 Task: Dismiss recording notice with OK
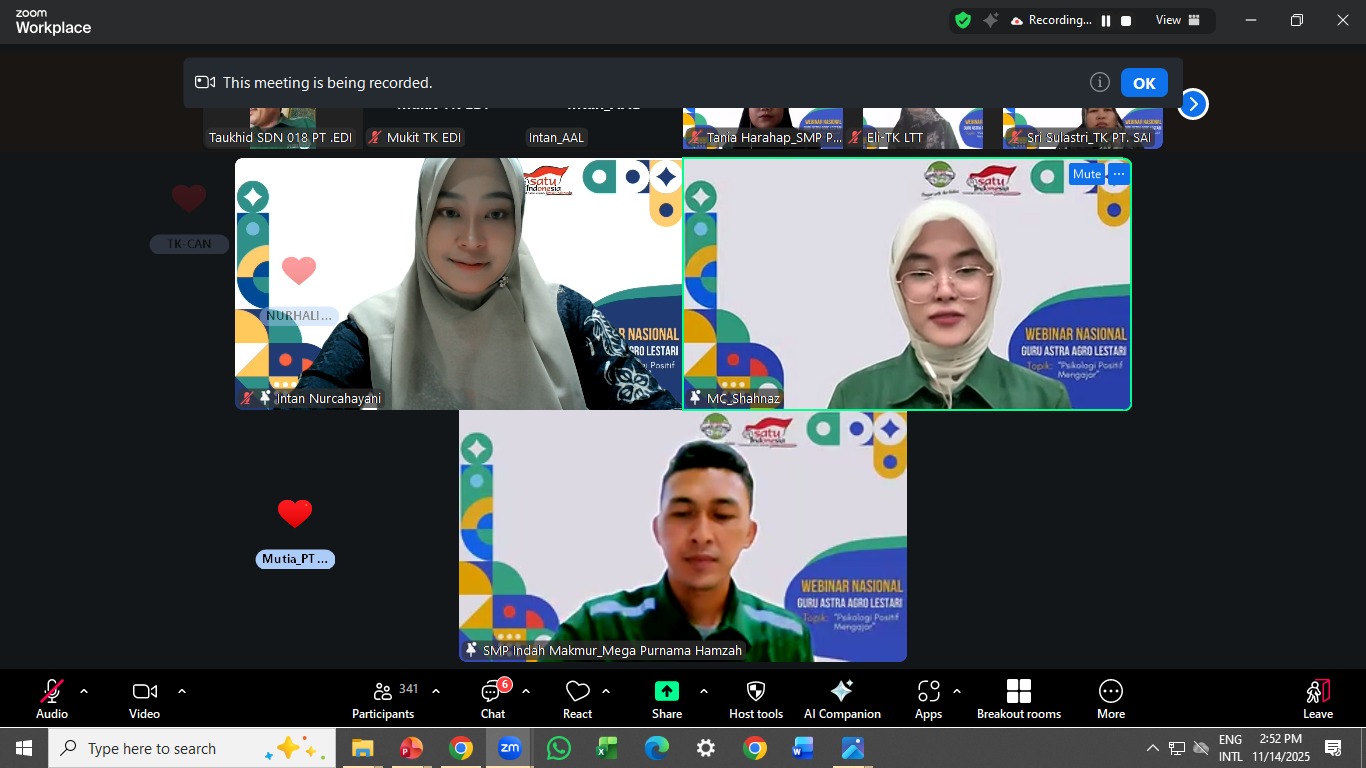tap(1144, 83)
